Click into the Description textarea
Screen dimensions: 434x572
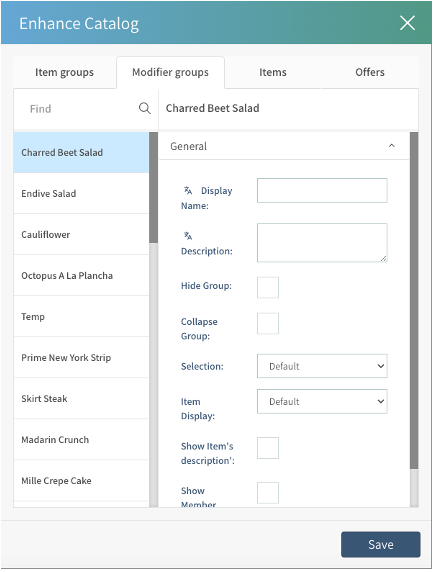(322, 243)
